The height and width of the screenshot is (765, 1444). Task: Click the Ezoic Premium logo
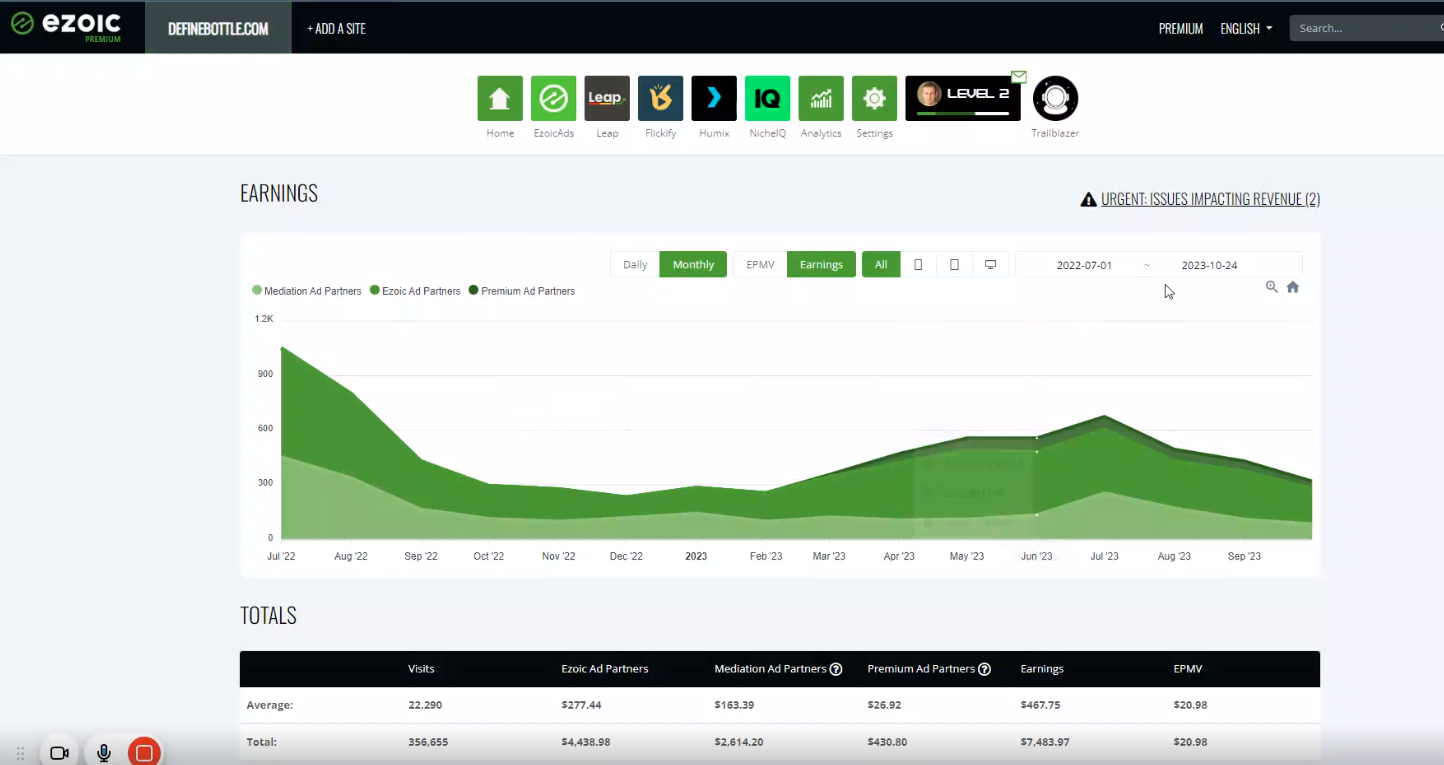(x=66, y=27)
